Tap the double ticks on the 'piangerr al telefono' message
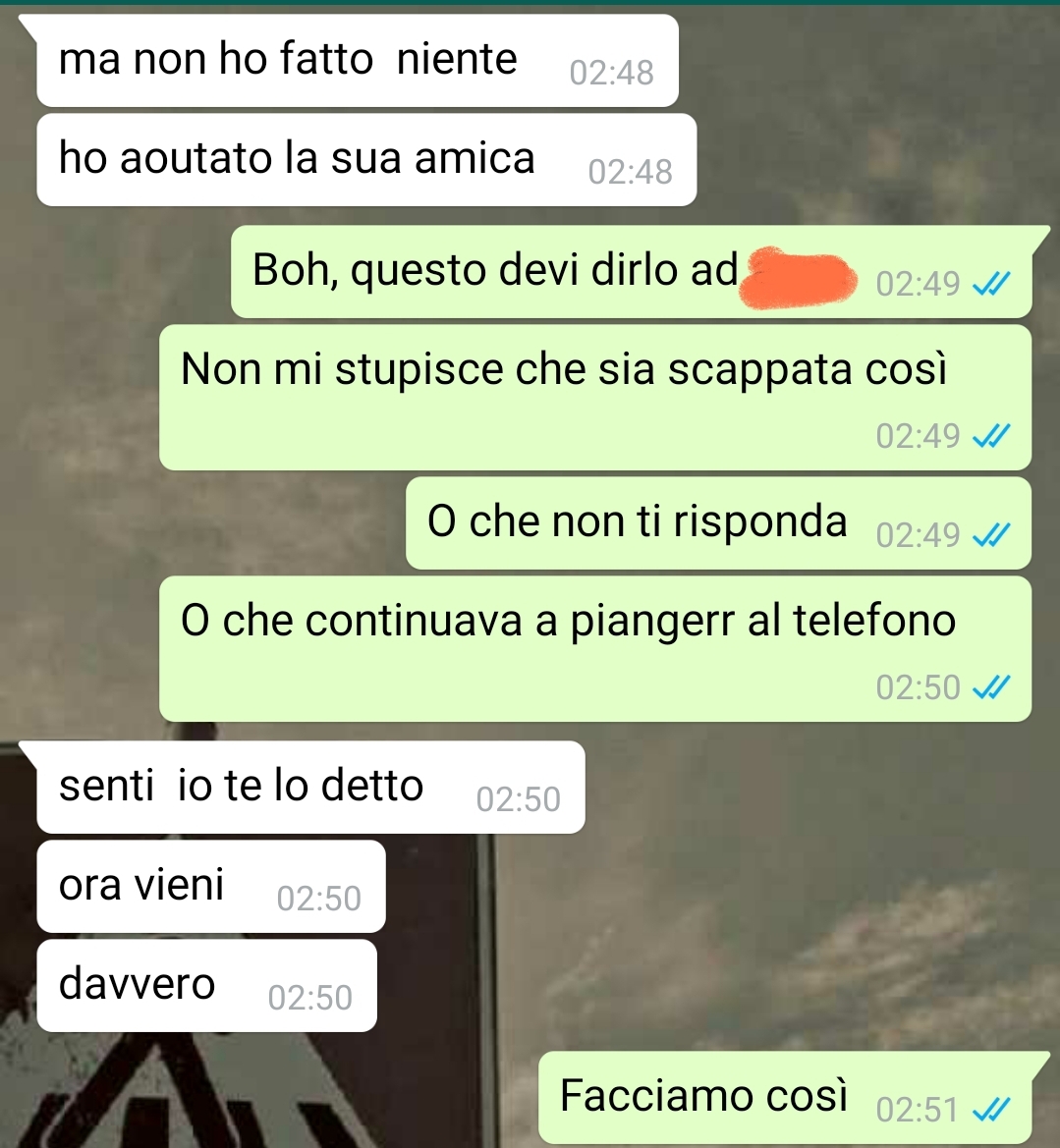 tap(991, 687)
